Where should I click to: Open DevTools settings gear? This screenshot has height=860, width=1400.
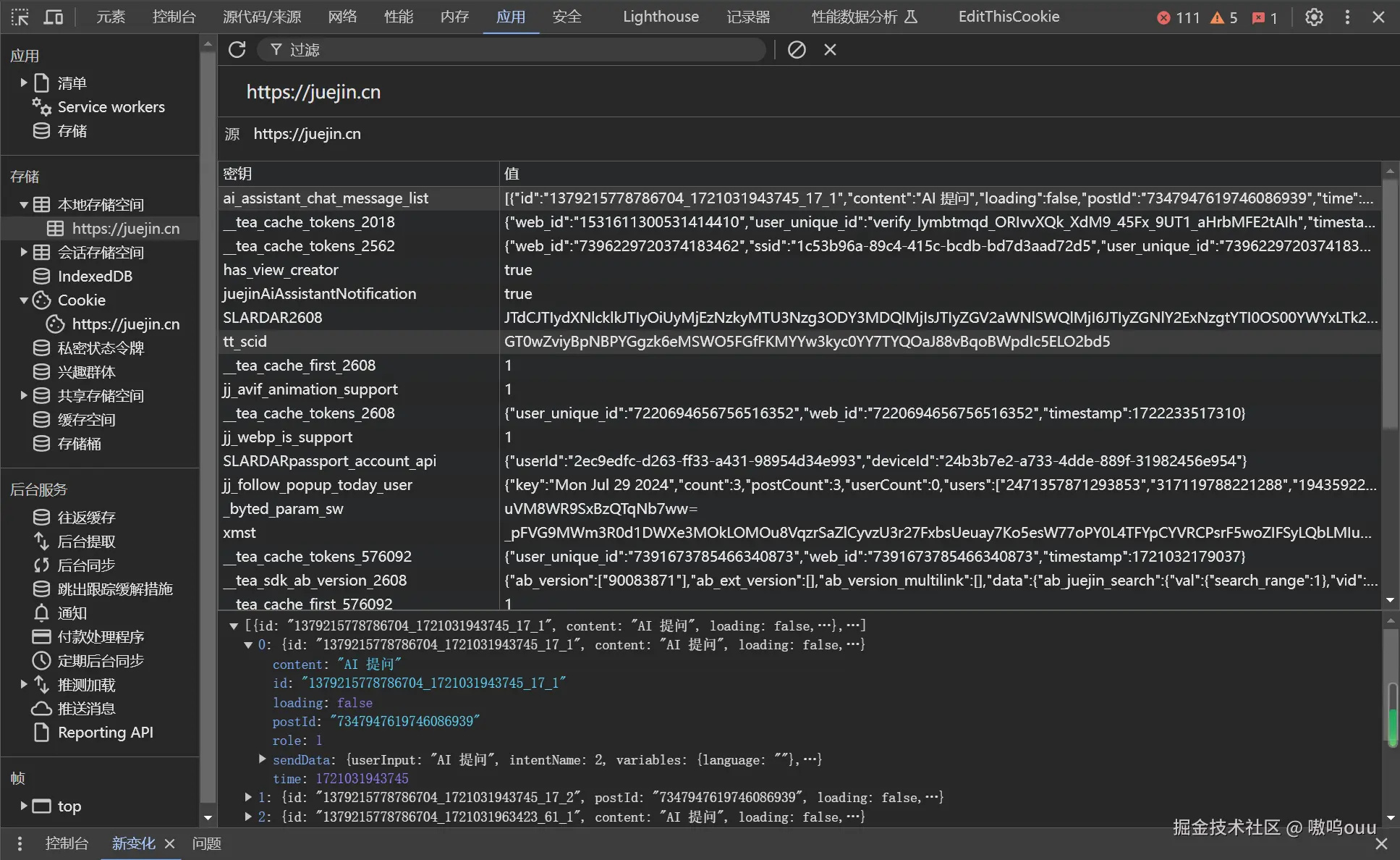pos(1314,17)
